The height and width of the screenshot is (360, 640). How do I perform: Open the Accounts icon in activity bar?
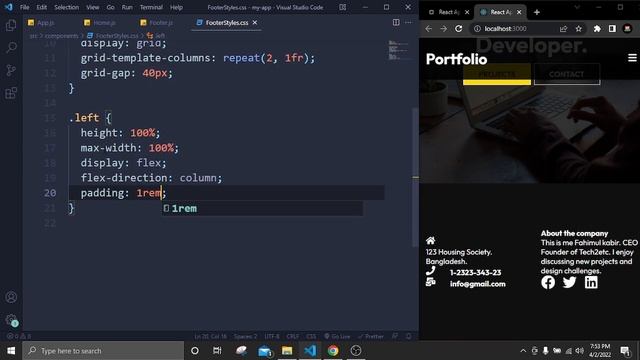coord(11,297)
